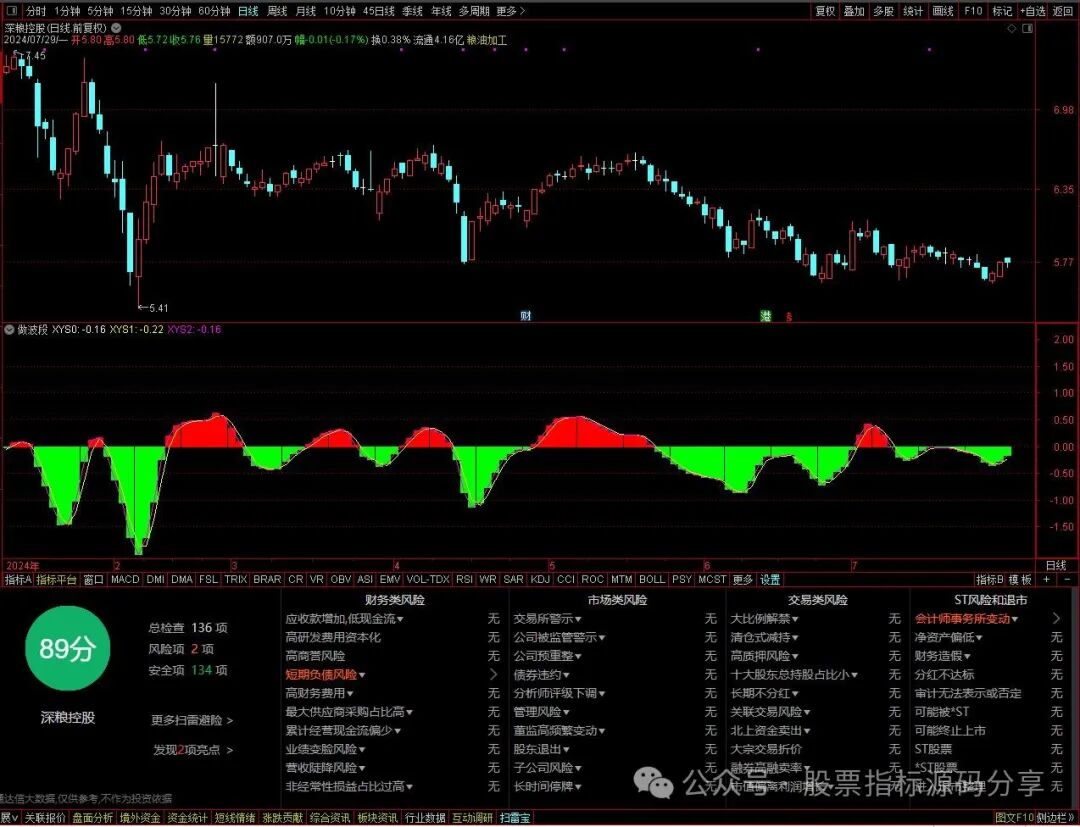Expand the 展 menu at bottom left
The height and width of the screenshot is (827, 1080).
pyautogui.click(x=10, y=818)
